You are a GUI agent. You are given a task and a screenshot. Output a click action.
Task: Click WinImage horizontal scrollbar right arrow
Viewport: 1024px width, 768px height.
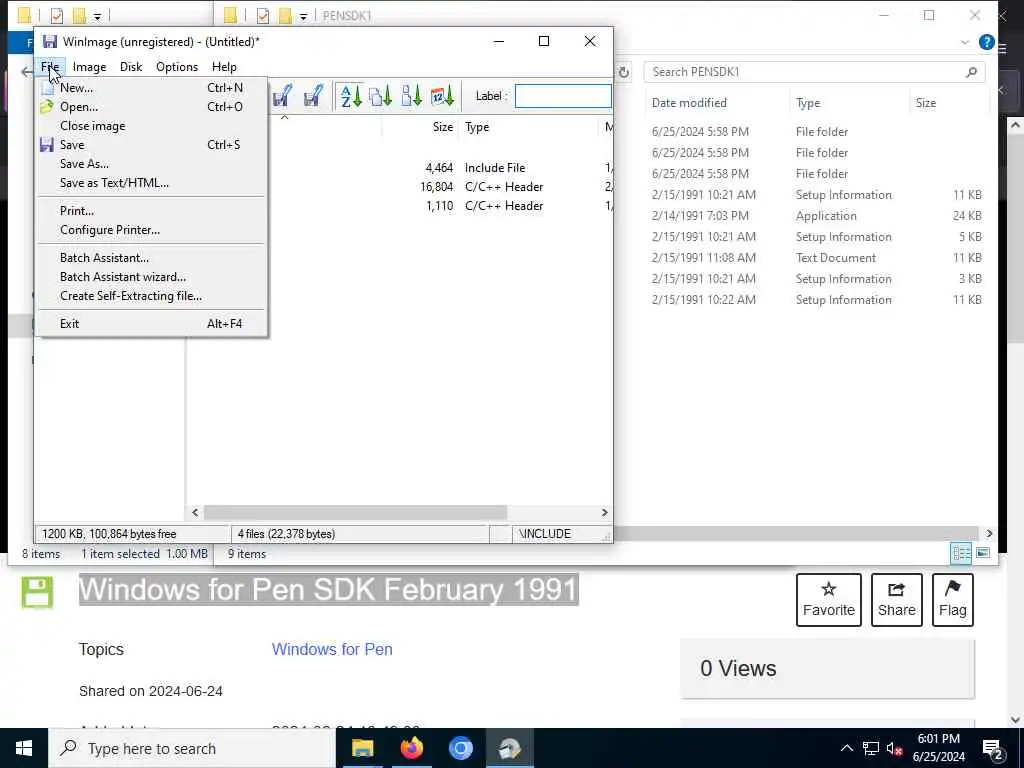pyautogui.click(x=605, y=513)
